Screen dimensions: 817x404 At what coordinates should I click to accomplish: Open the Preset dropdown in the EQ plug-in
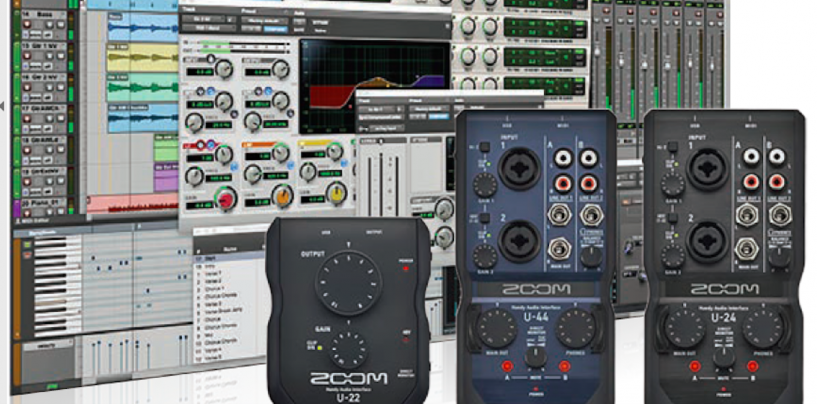(265, 20)
